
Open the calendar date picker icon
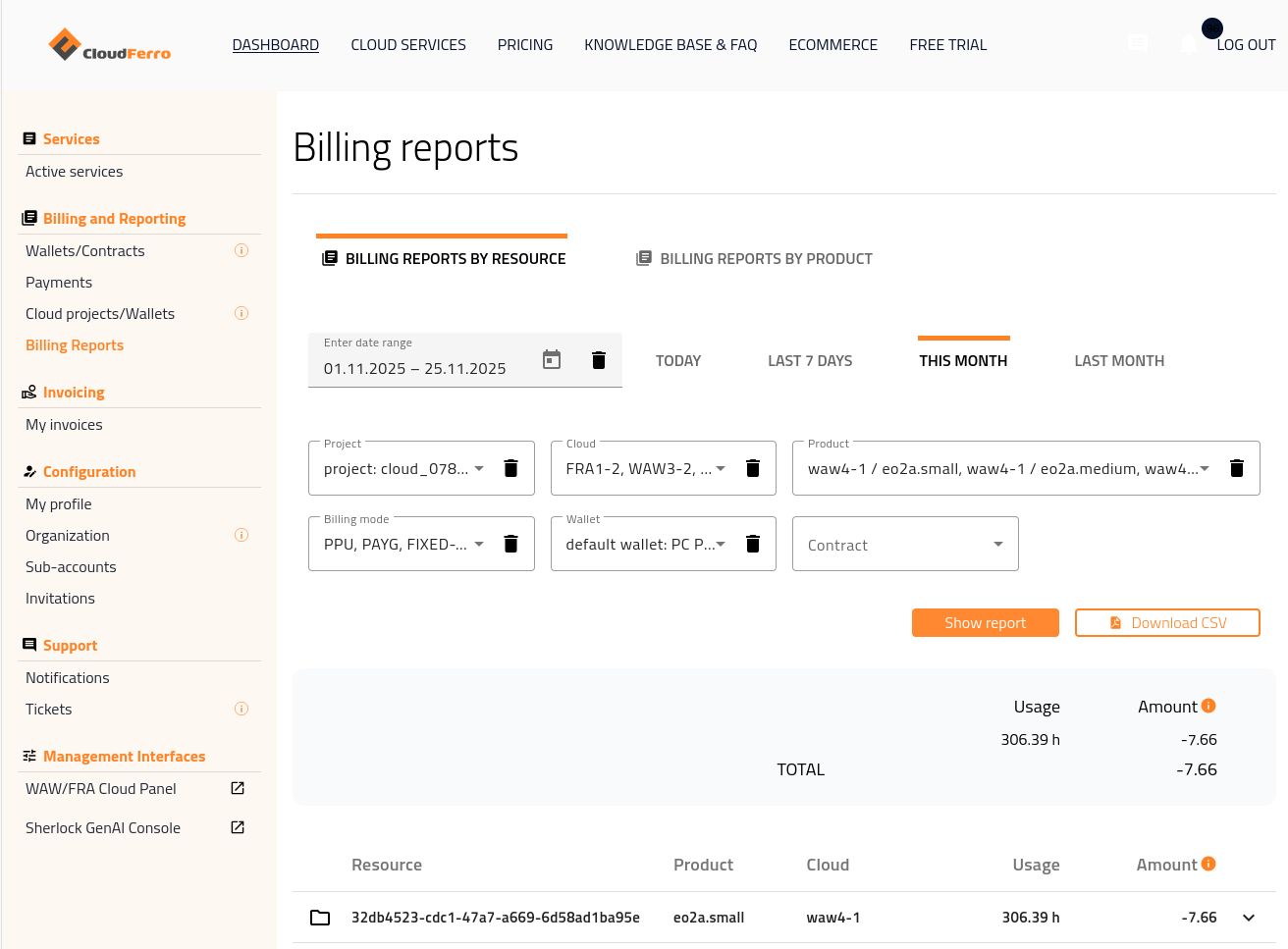coord(552,360)
